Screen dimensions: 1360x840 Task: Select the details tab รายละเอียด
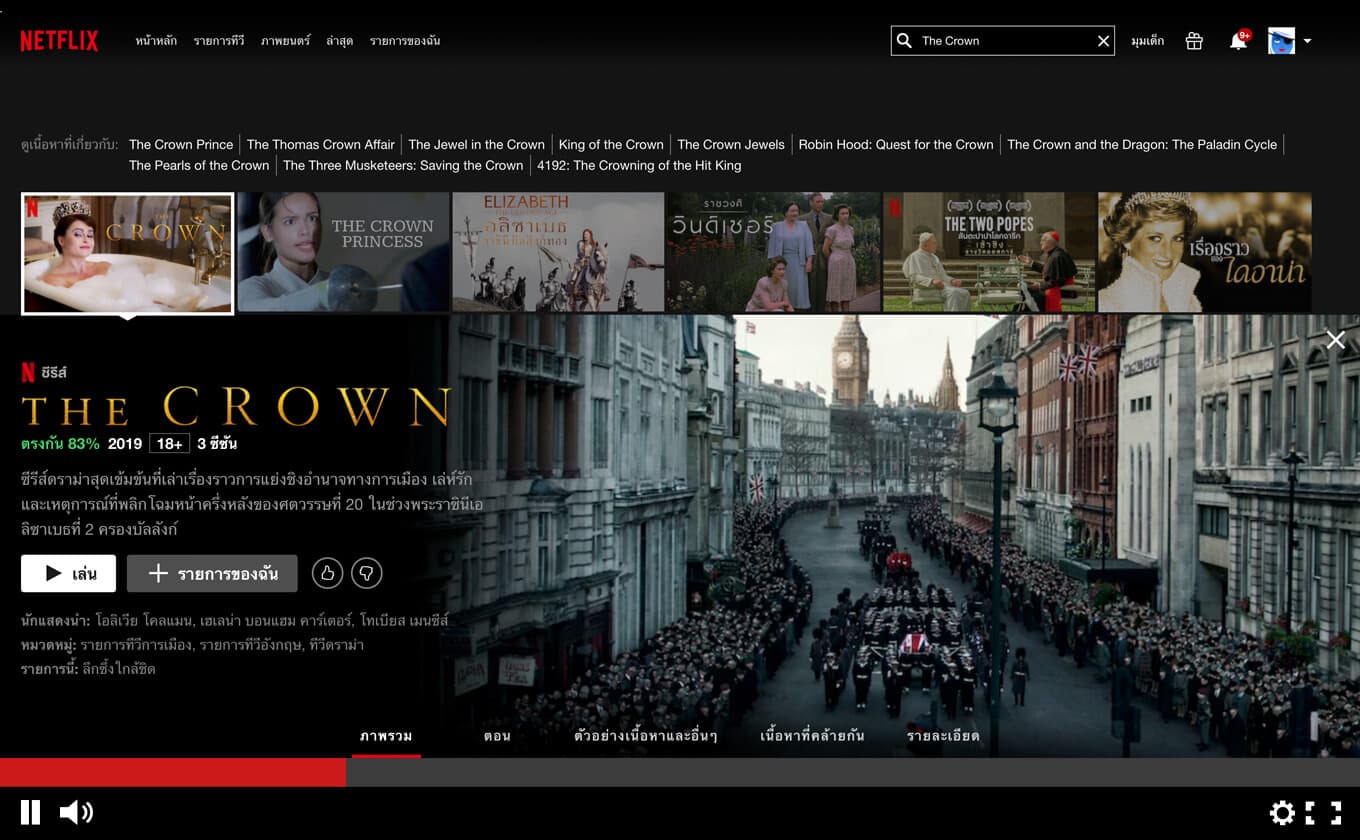943,736
